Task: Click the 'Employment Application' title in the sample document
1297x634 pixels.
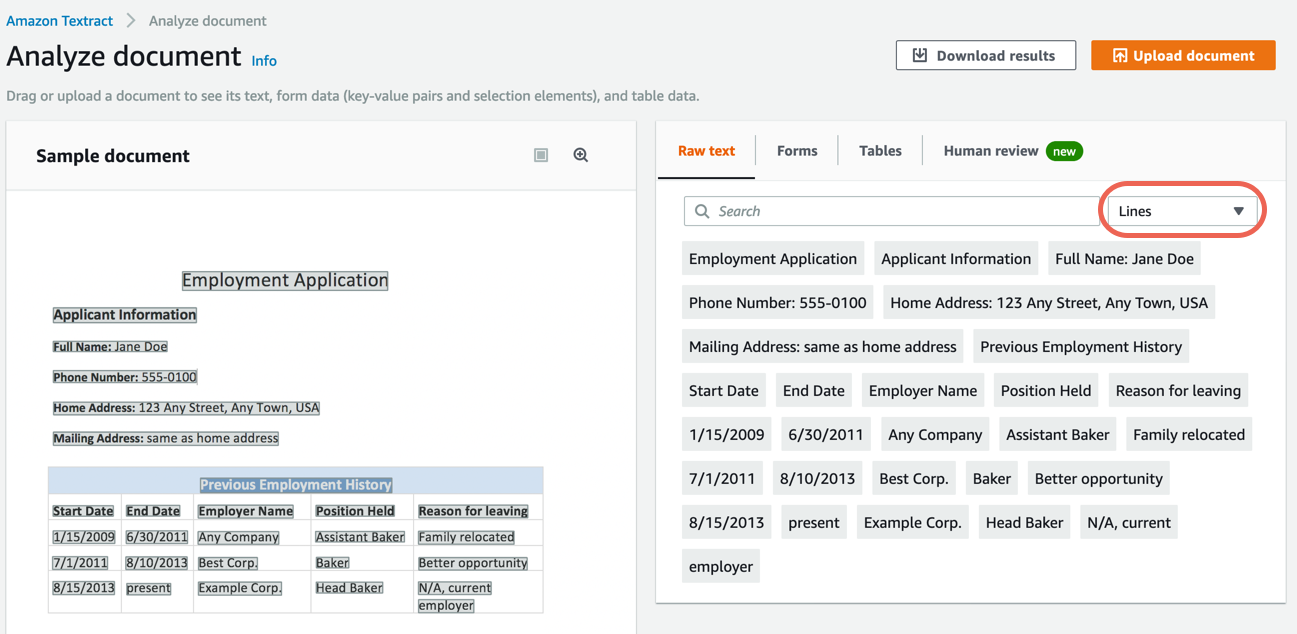Action: (285, 281)
